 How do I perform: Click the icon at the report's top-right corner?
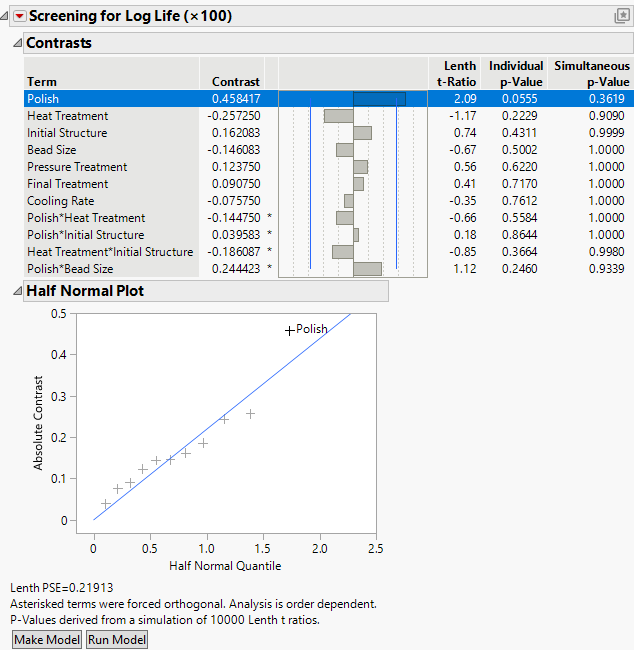621,16
